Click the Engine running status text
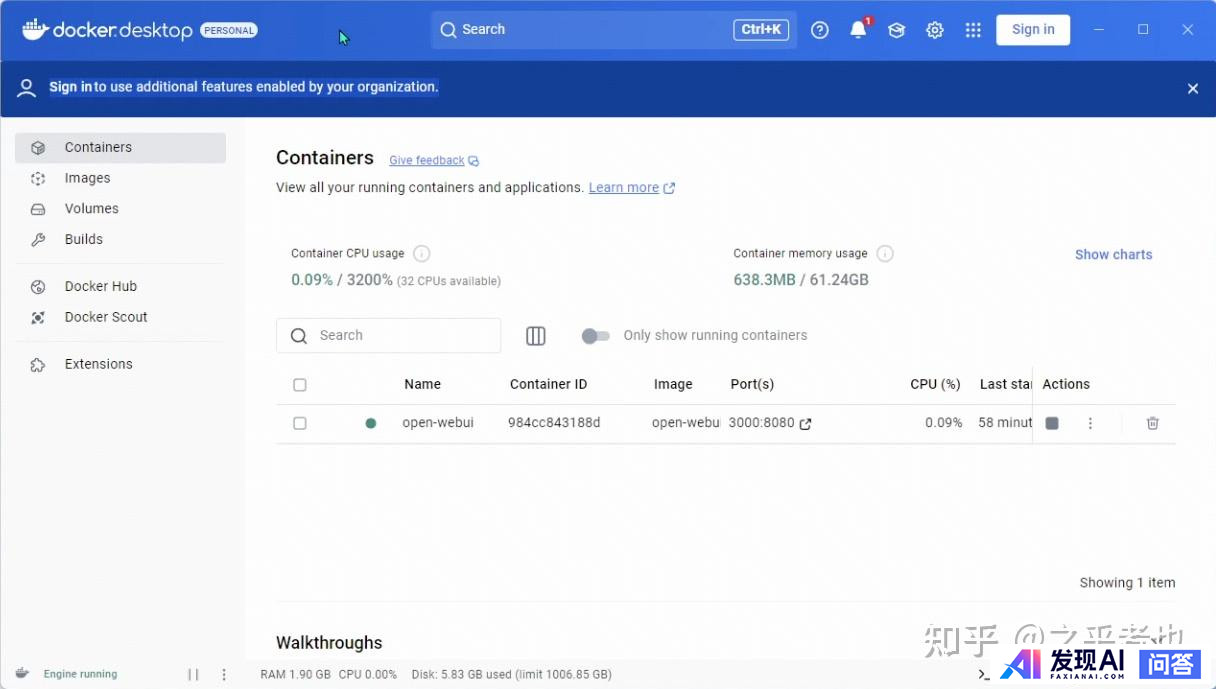1216x689 pixels. (x=80, y=675)
